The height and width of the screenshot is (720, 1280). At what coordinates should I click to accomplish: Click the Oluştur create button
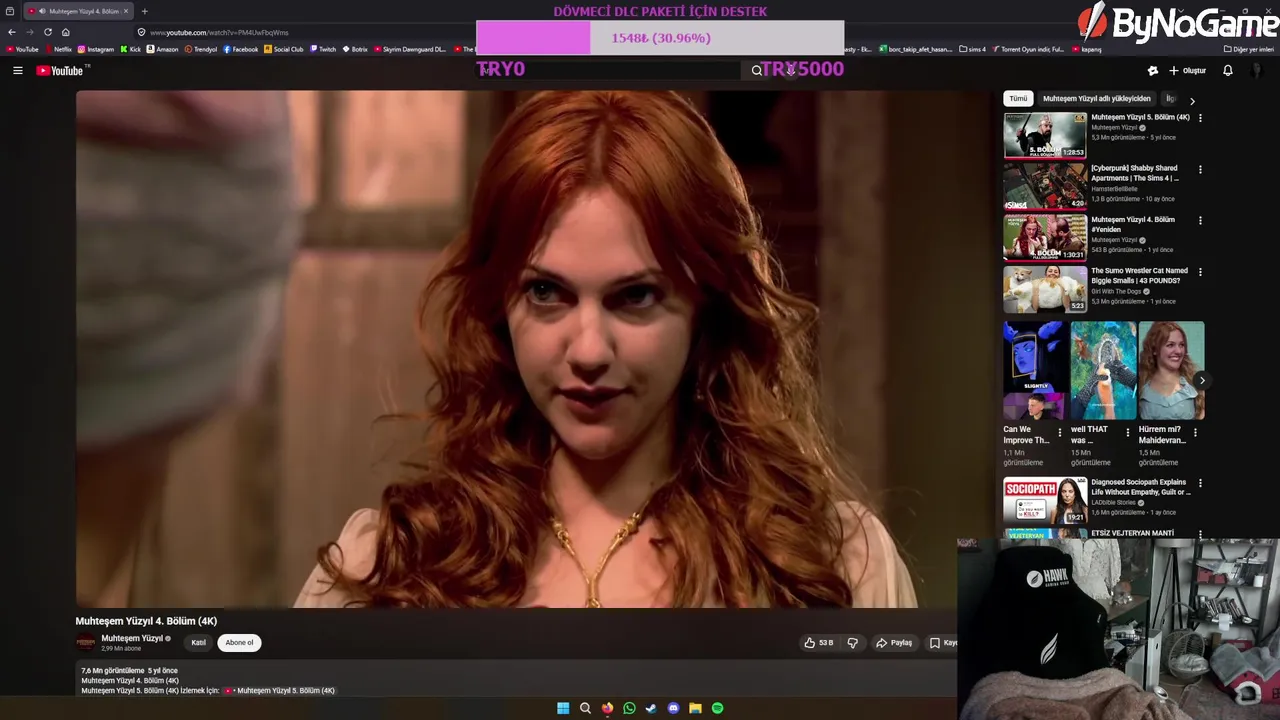1188,70
